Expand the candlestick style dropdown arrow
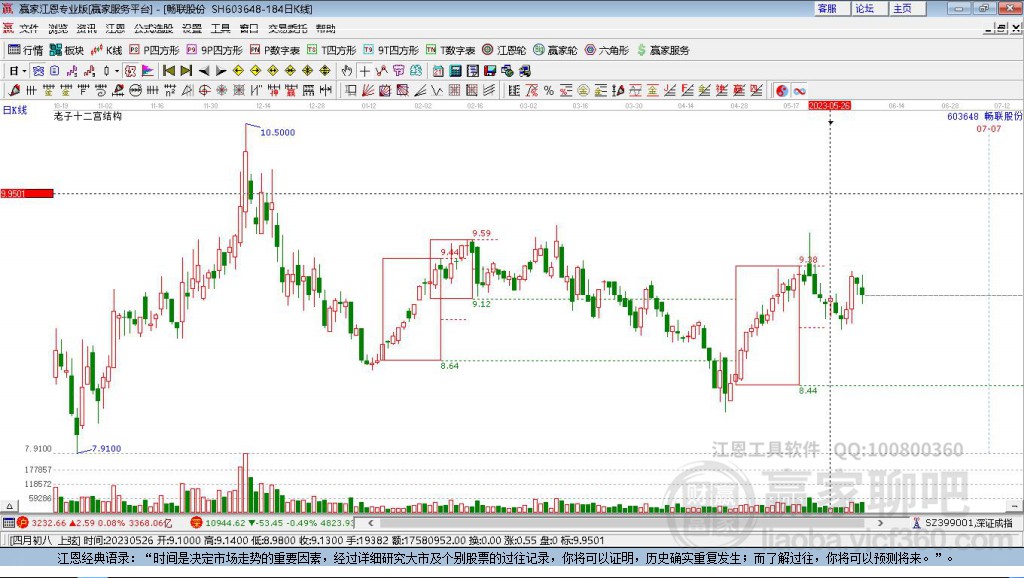The height and width of the screenshot is (578, 1024). coord(117,71)
